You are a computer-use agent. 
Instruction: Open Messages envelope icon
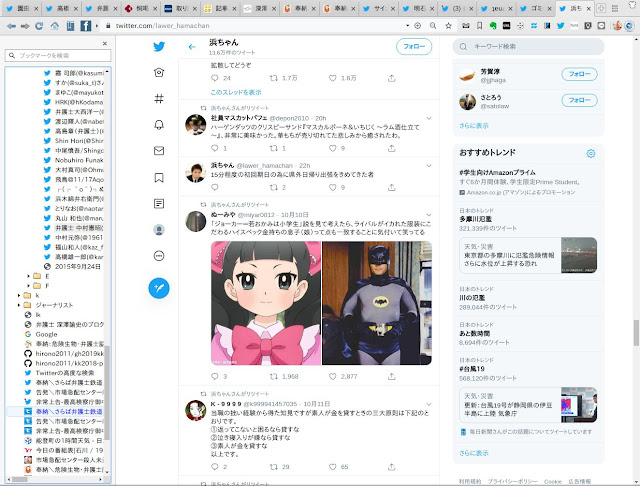[159, 151]
